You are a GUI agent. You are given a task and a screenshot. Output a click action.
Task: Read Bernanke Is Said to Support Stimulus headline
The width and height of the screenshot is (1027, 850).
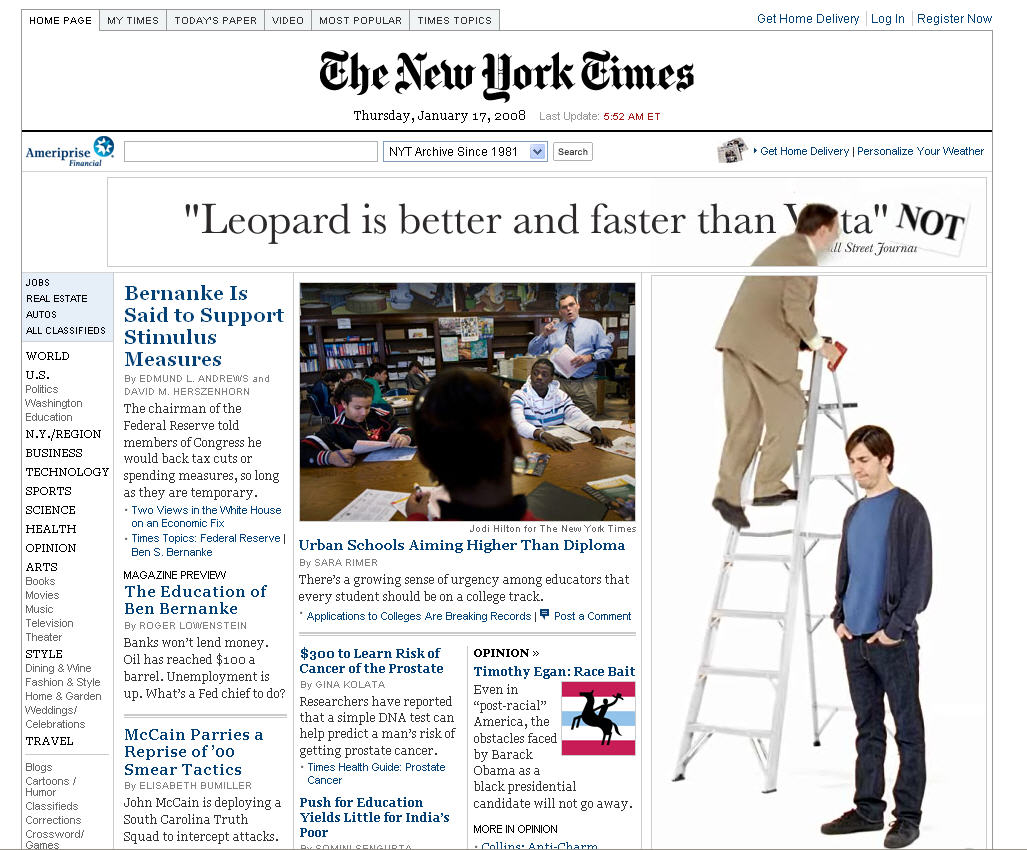click(x=204, y=325)
